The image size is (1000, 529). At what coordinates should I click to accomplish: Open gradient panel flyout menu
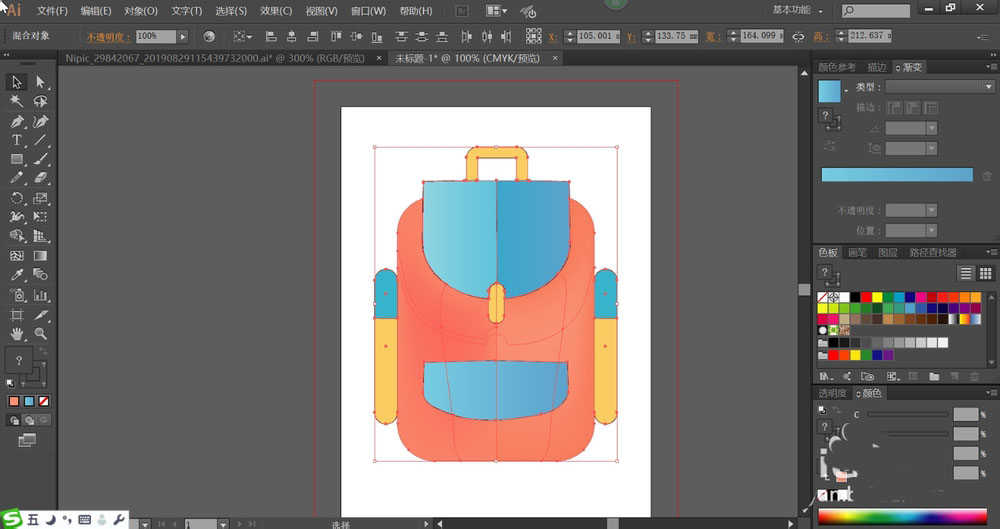[992, 67]
